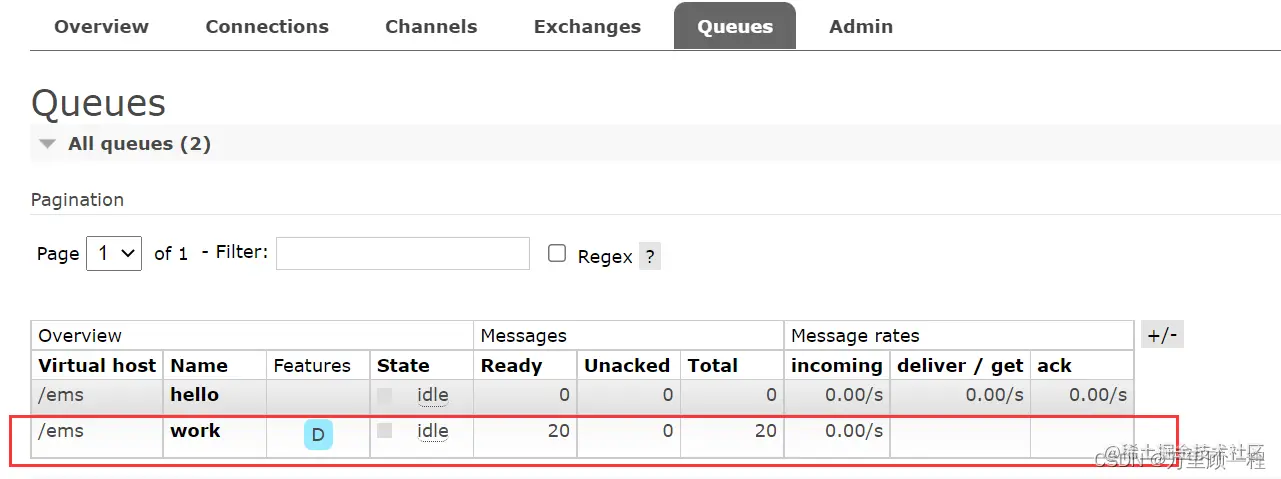Sort queues by Name column

[199, 366]
